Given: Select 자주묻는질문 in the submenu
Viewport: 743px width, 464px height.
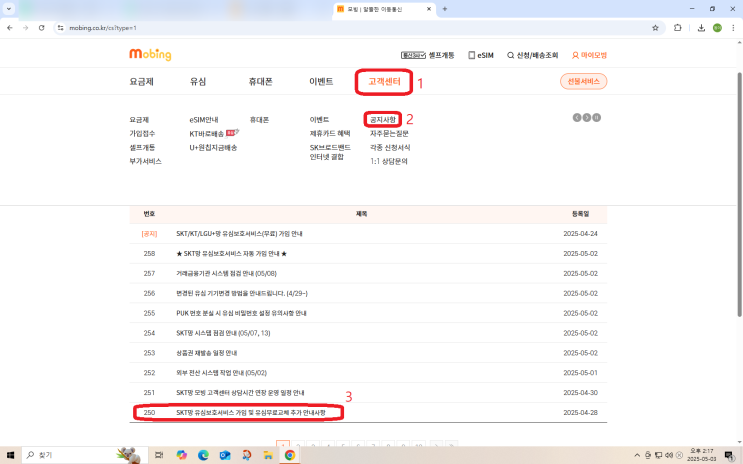Looking at the screenshot, I should coord(389,134).
